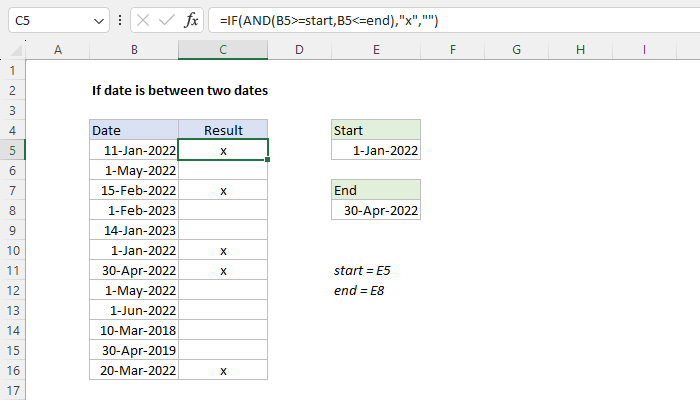700x400 pixels.
Task: Click the fill handle of cell C5
Action: pyautogui.click(x=268, y=160)
